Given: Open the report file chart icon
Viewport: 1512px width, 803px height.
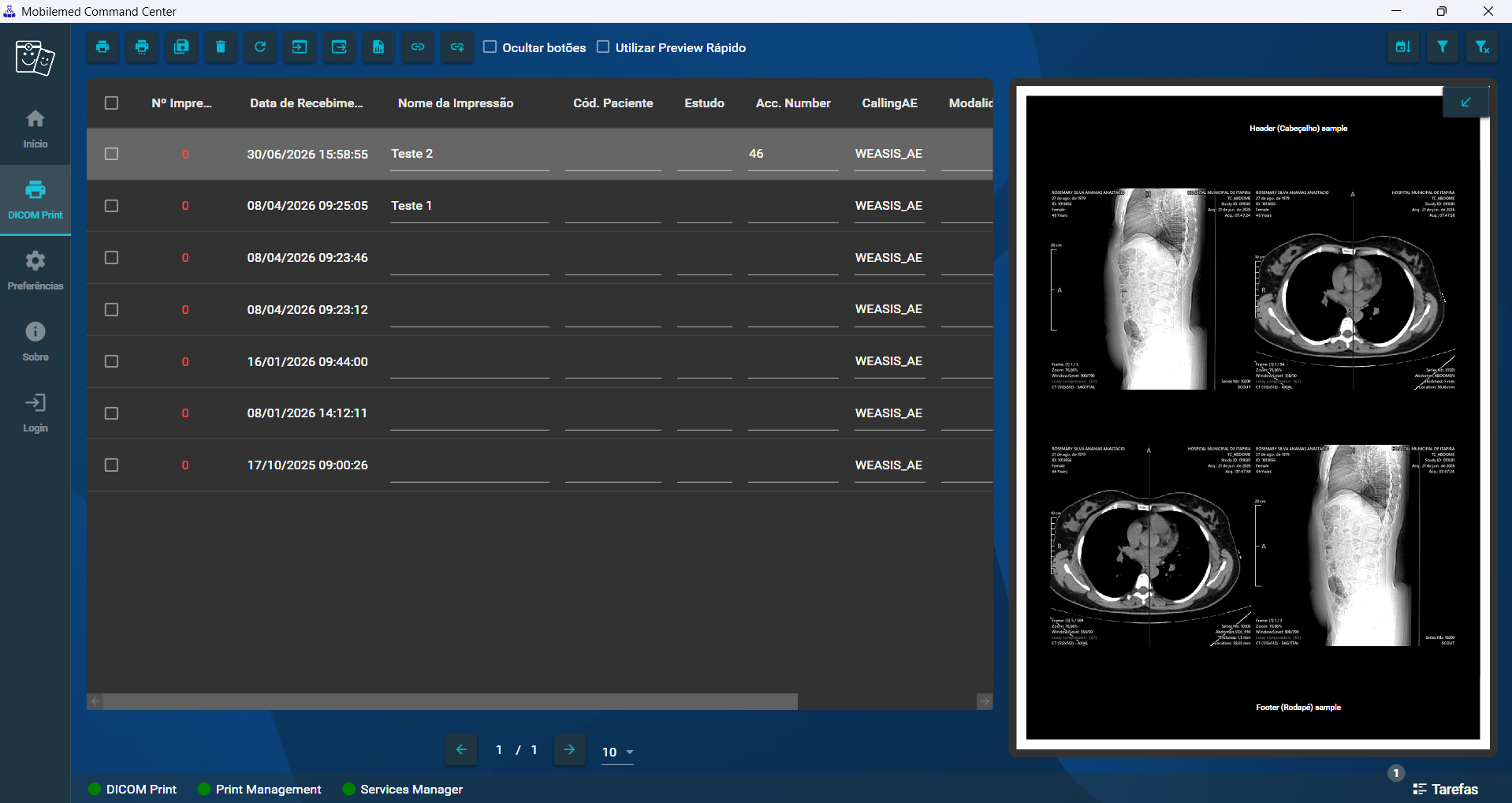Looking at the screenshot, I should tap(378, 47).
